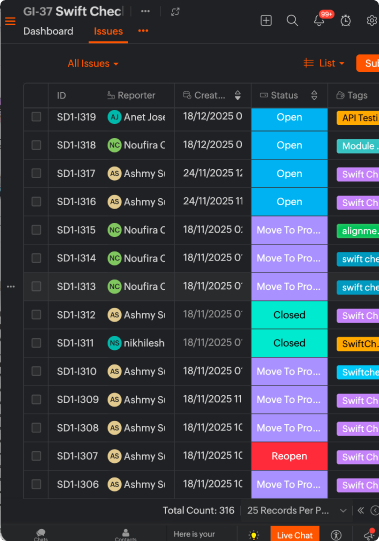The height and width of the screenshot is (541, 379).
Task: Click the Total Count: 316 text
Action: (198, 510)
